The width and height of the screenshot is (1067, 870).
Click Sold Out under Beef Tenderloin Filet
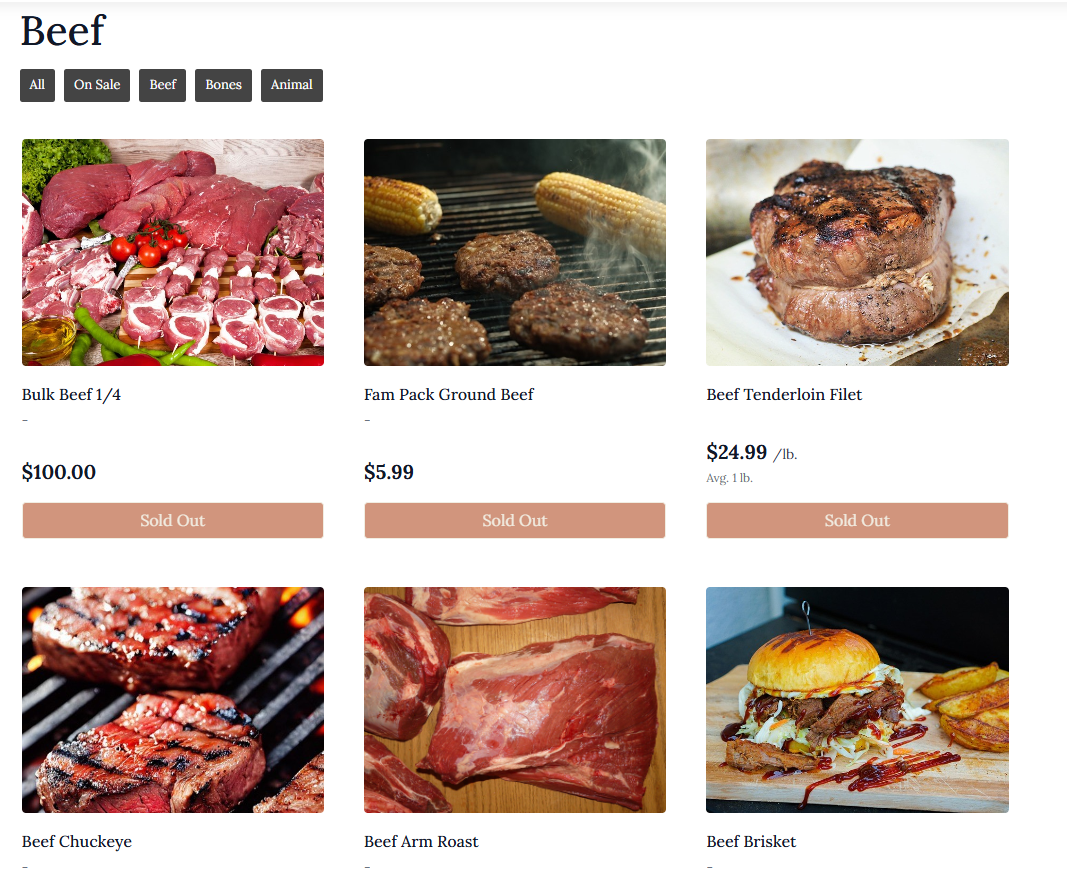point(857,520)
